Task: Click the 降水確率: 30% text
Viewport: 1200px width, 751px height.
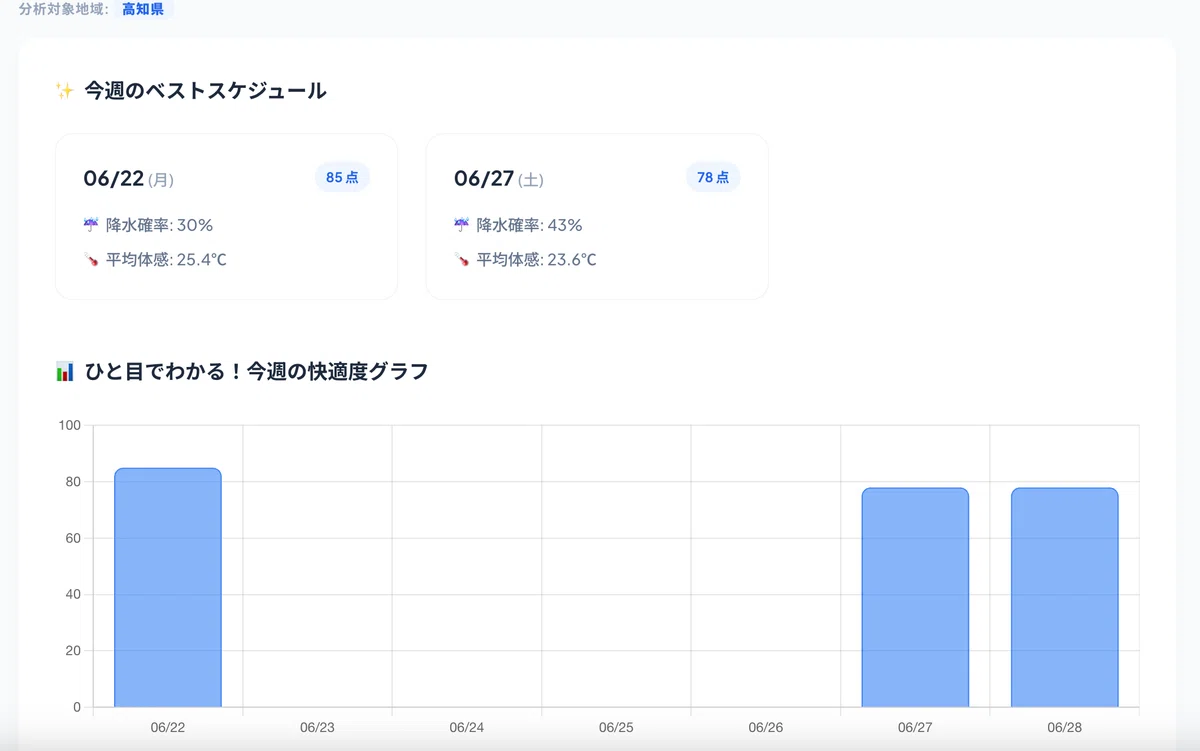Action: [x=159, y=225]
